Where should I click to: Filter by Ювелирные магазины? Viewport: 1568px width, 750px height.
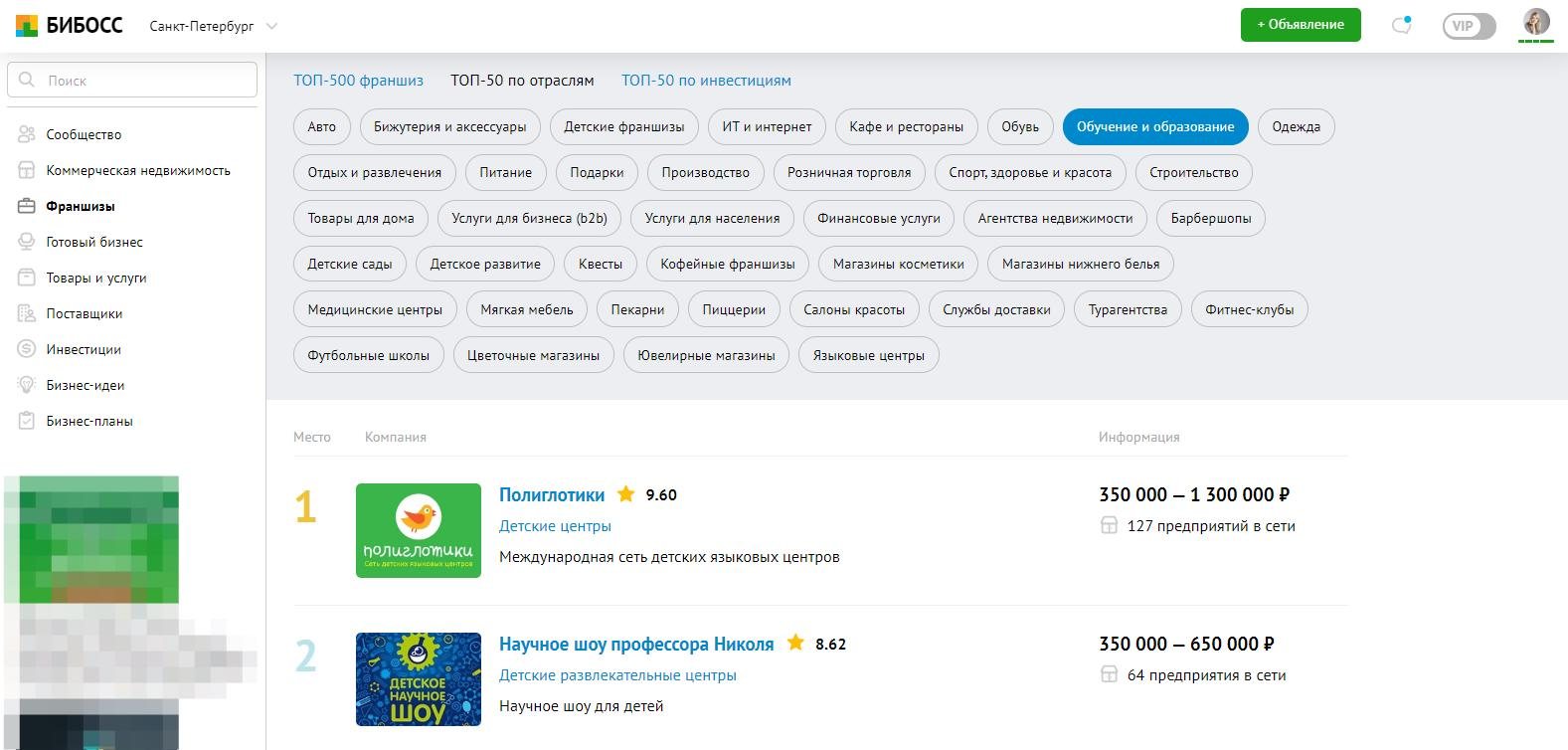click(x=706, y=355)
